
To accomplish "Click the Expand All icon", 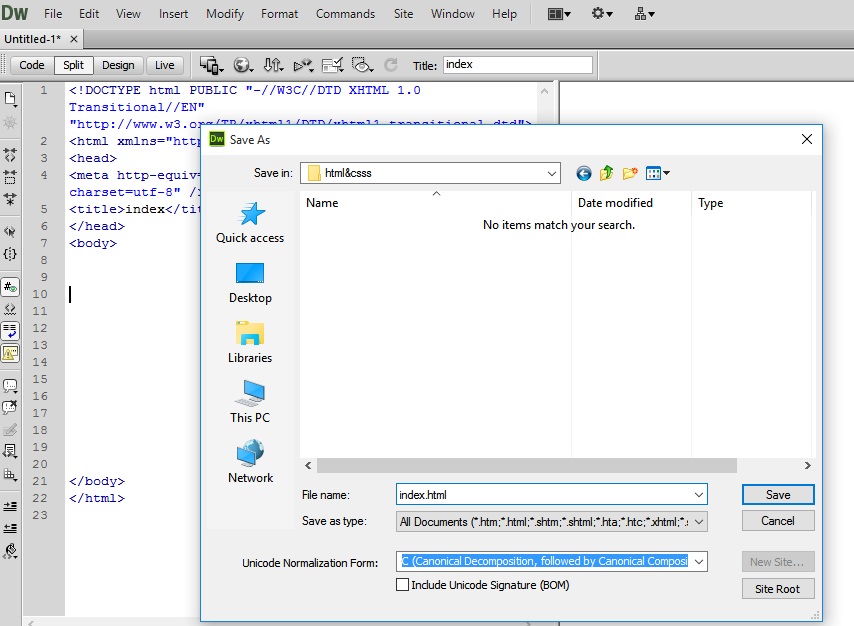I will click(10, 198).
